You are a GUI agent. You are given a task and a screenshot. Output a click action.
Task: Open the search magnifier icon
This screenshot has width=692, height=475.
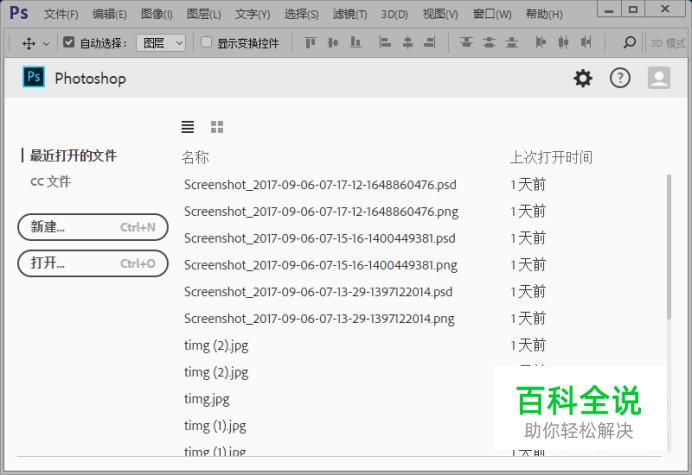click(629, 42)
